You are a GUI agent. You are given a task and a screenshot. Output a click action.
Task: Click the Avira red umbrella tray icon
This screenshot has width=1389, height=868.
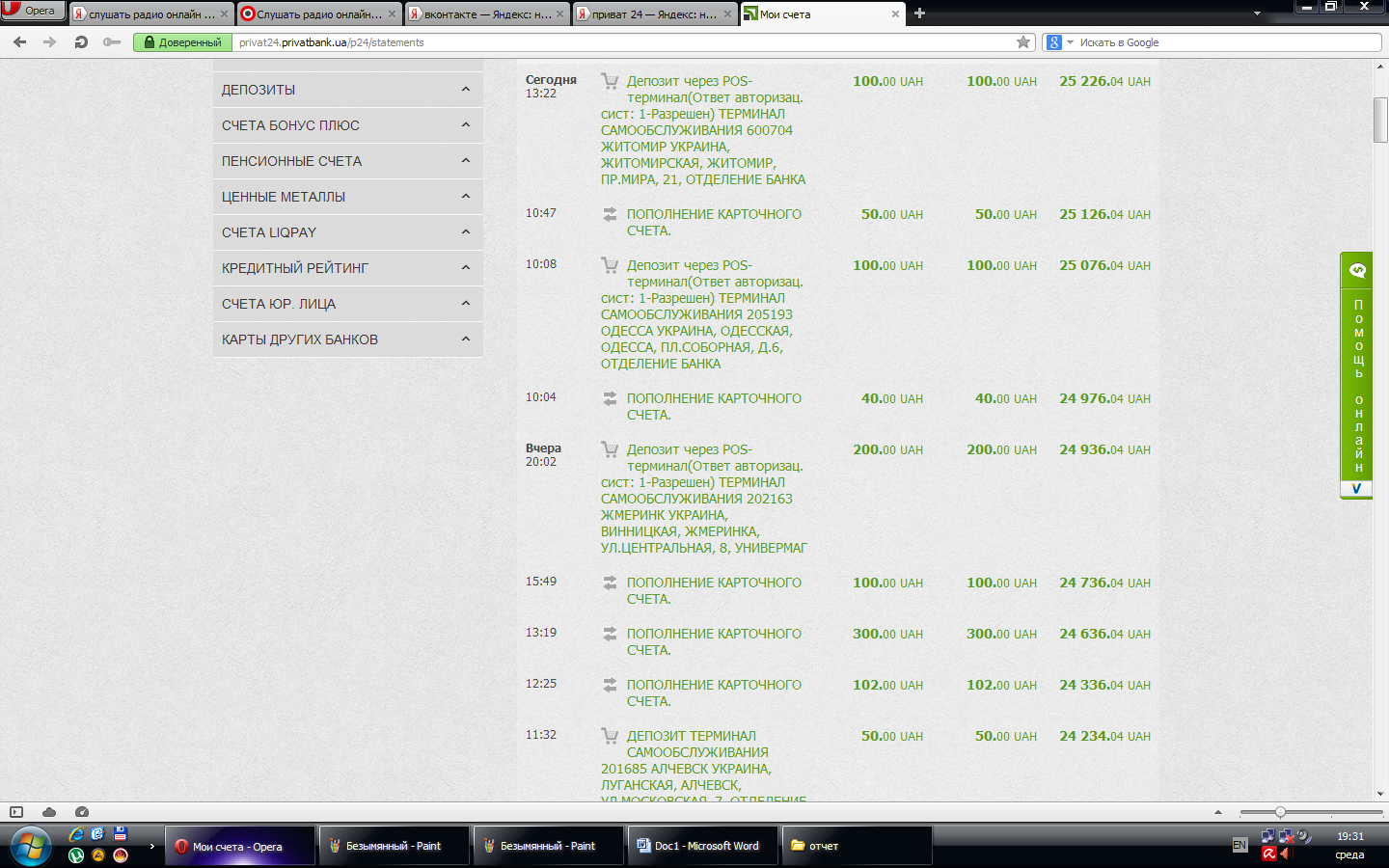pos(1268,854)
